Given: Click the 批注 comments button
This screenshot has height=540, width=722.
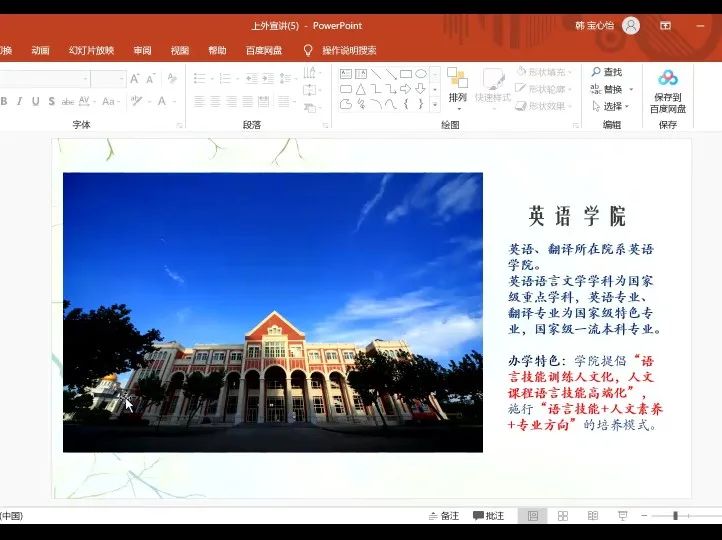Looking at the screenshot, I should (488, 516).
